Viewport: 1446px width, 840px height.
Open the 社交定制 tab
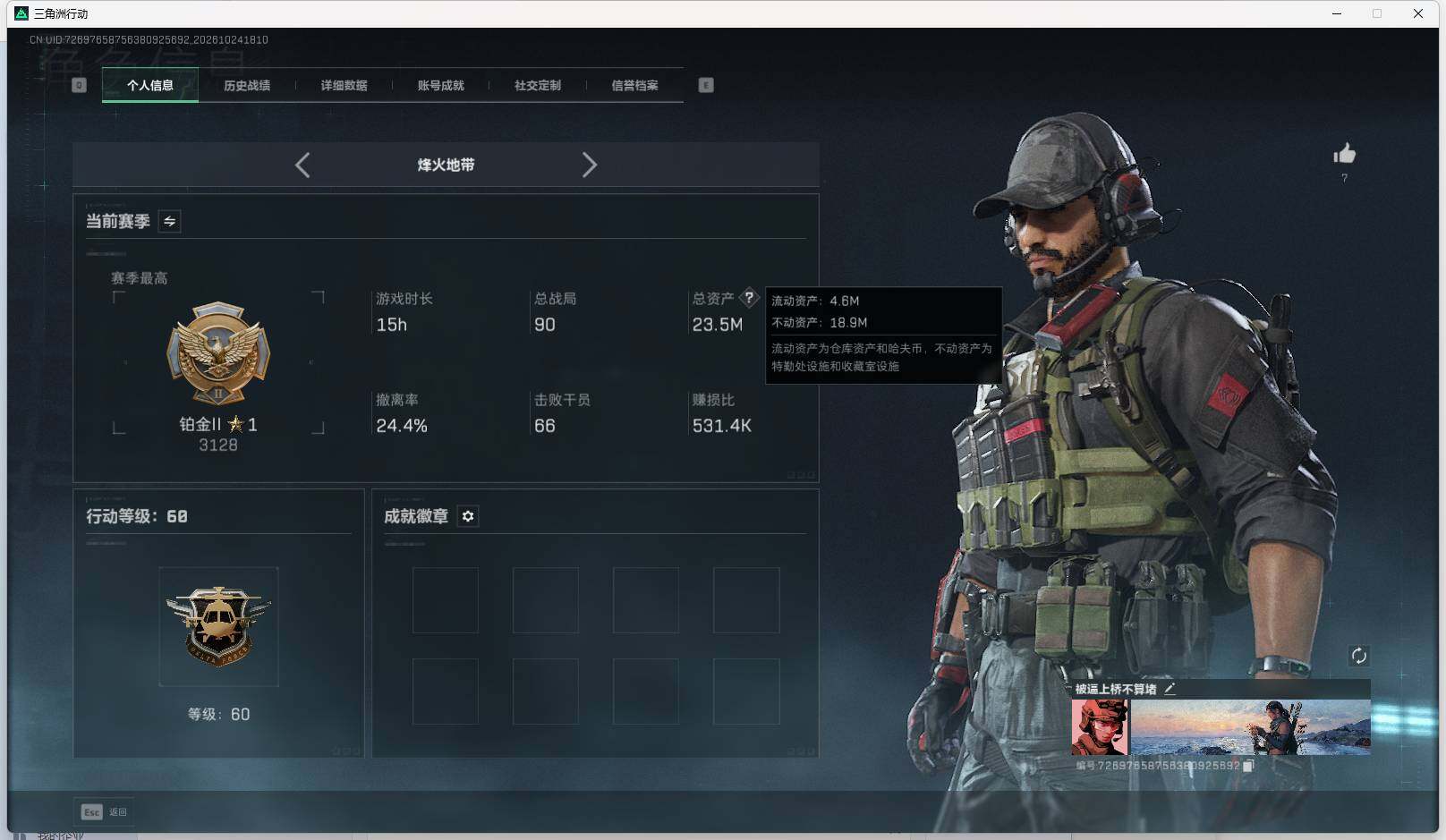(x=538, y=85)
